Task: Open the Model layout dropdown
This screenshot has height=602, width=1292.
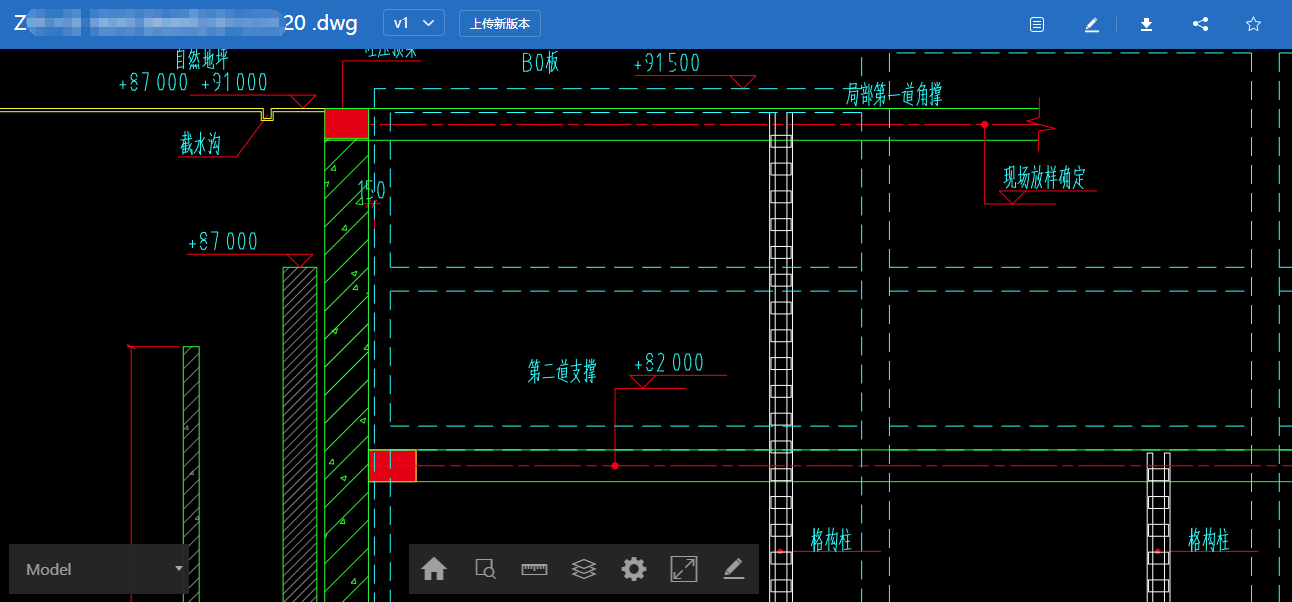Action: [x=98, y=569]
